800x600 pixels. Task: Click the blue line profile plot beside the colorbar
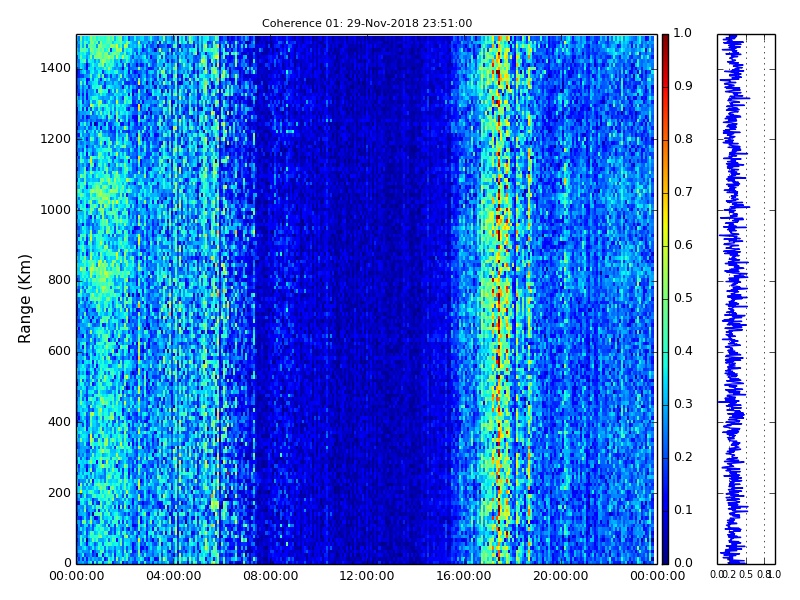click(746, 299)
